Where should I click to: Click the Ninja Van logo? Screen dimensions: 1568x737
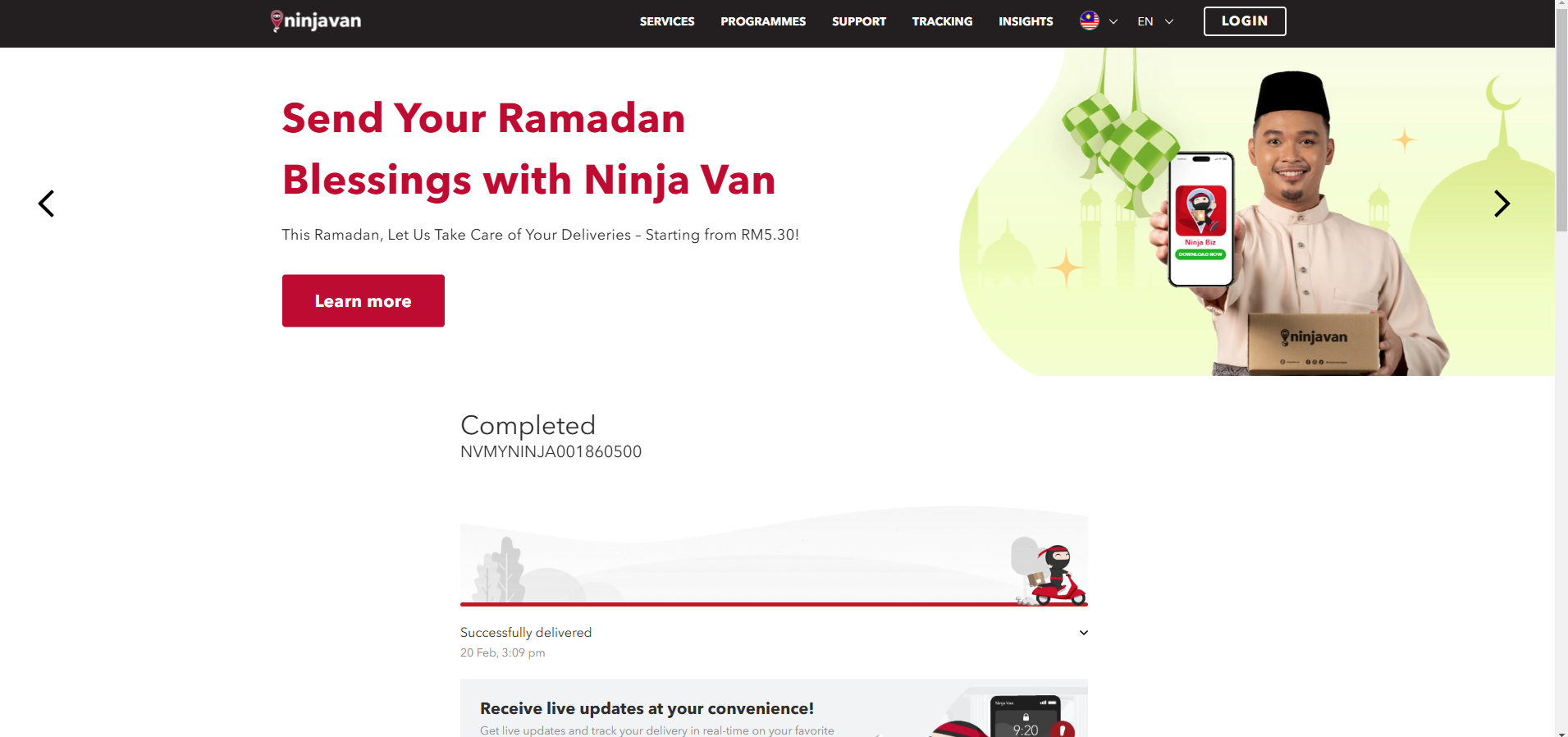tap(316, 21)
